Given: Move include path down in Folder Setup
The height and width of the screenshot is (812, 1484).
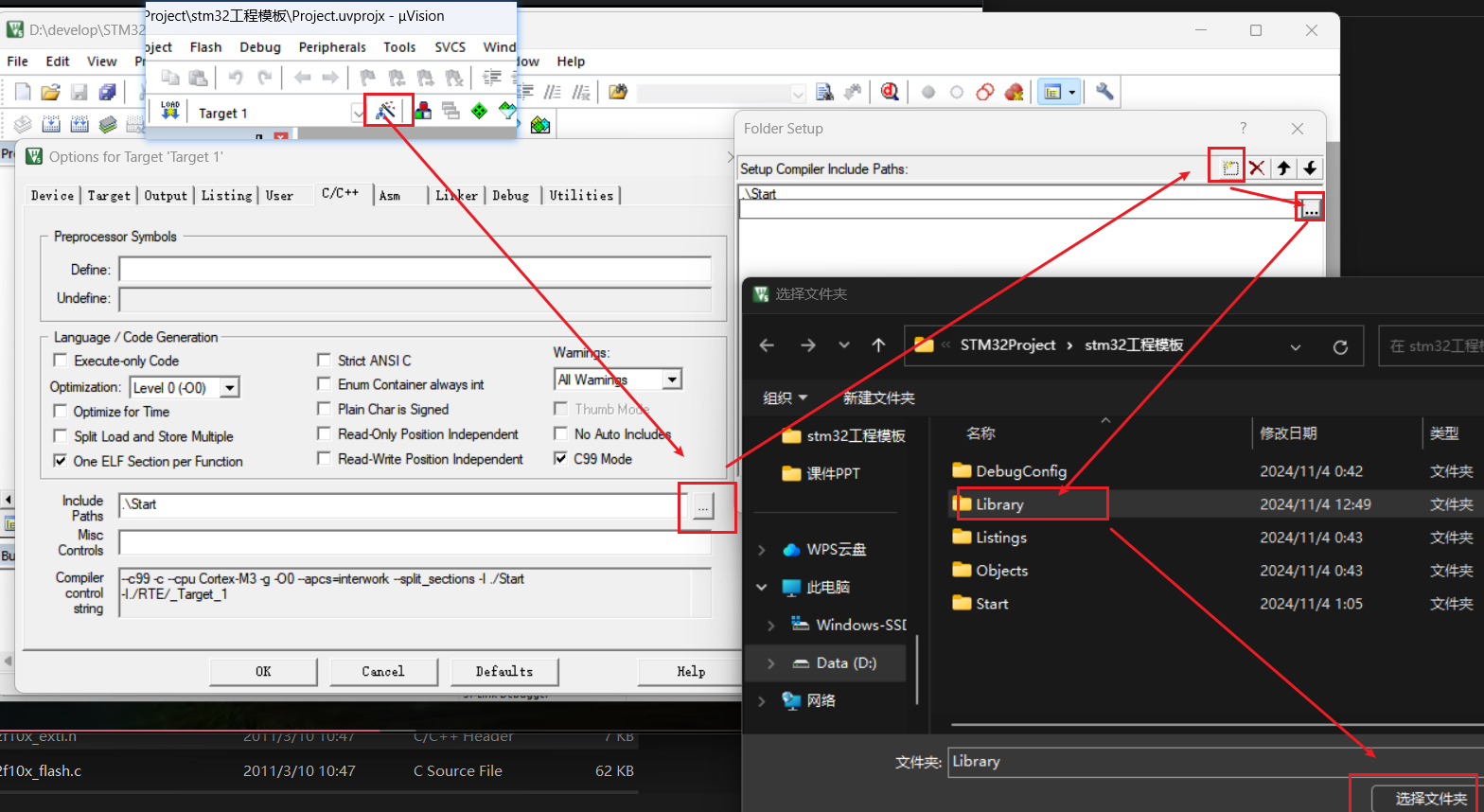Looking at the screenshot, I should point(1310,168).
